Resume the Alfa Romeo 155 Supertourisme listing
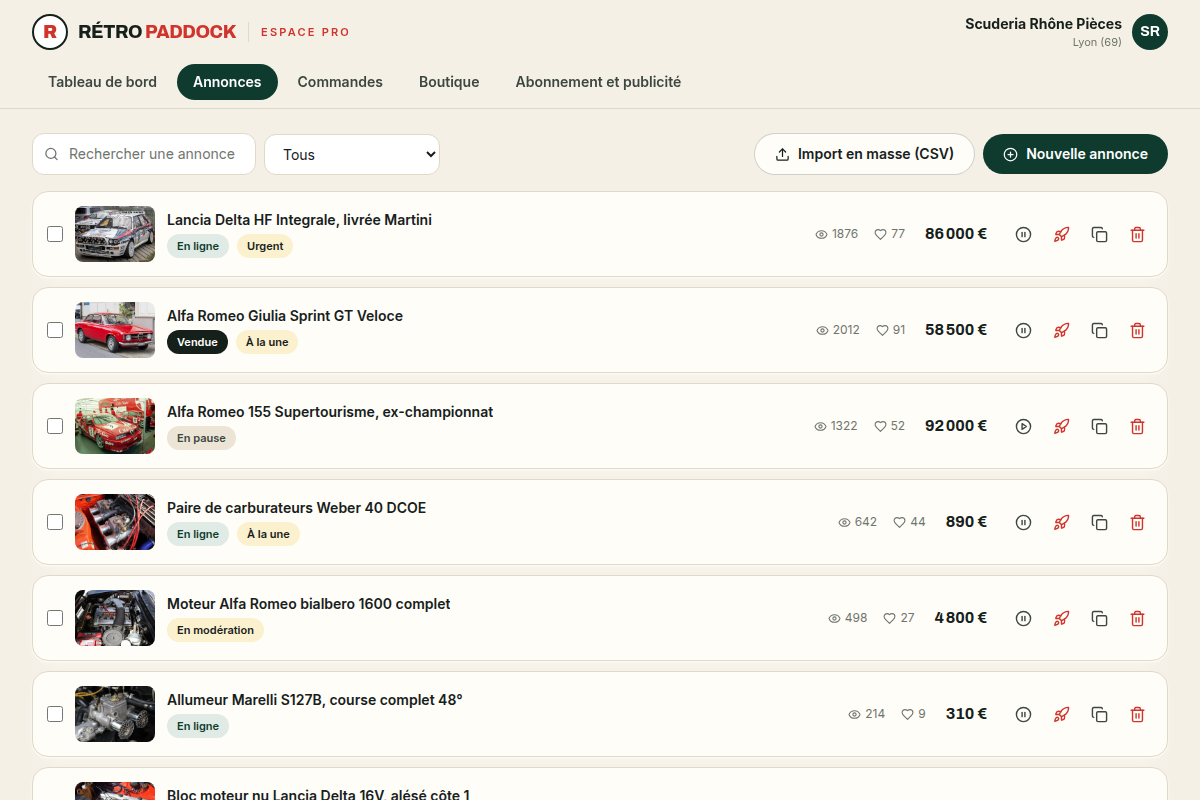 [1023, 426]
